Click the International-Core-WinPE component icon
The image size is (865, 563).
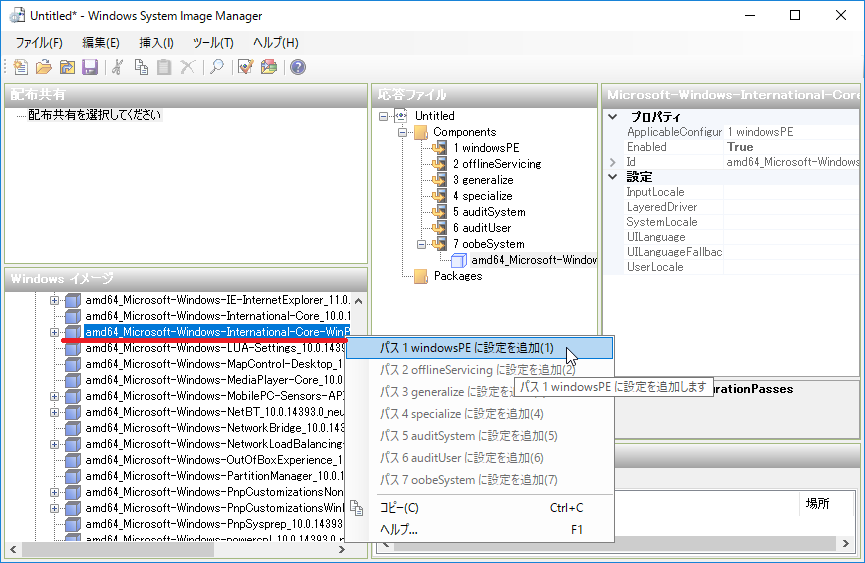[73, 332]
